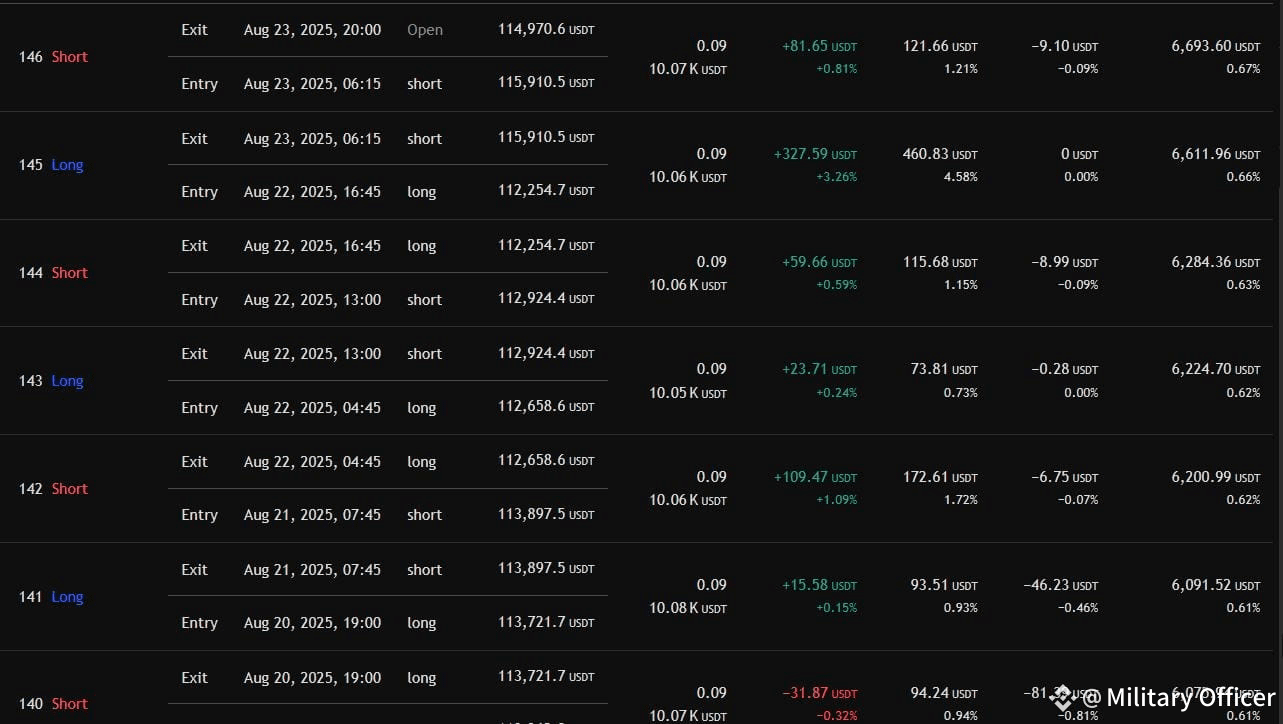
Task: Select trade 146 Short label
Action: 54,57
